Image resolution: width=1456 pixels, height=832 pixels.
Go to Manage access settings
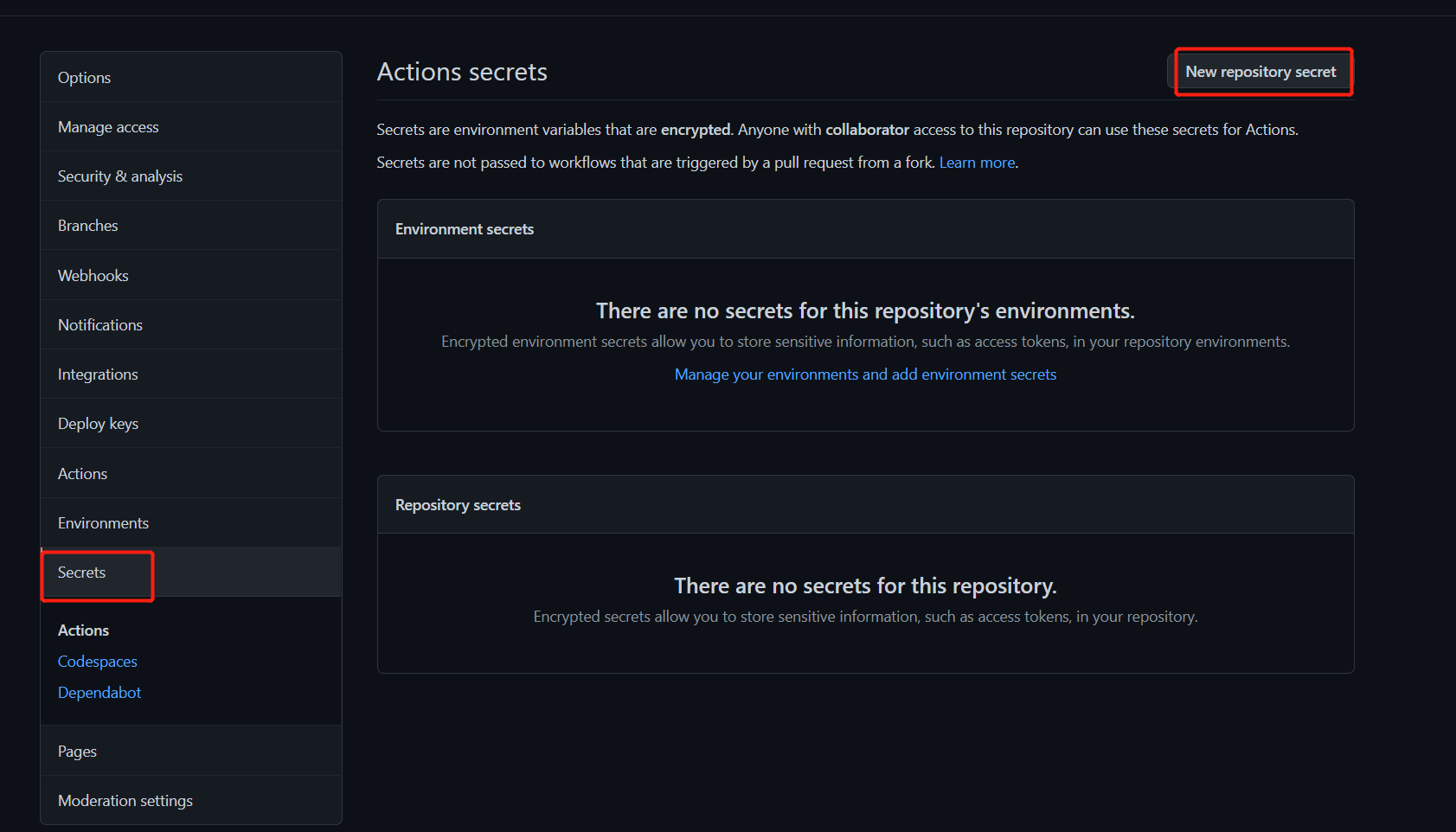tap(108, 127)
